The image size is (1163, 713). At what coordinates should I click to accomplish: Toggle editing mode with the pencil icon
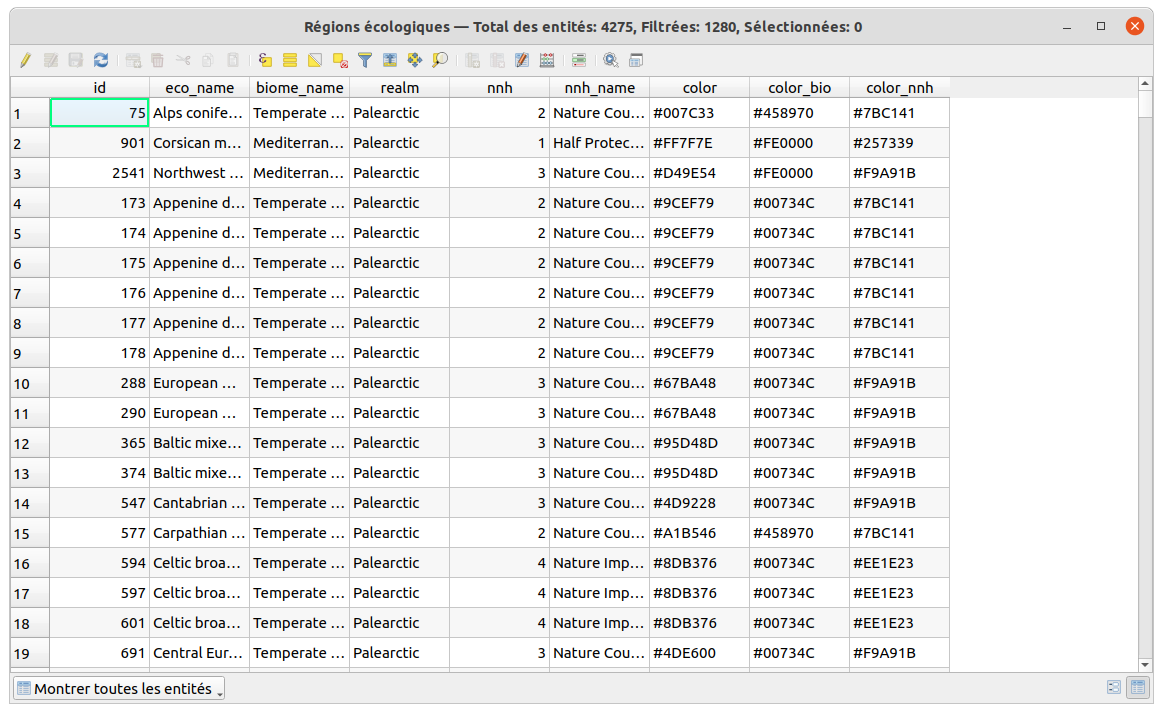(26, 60)
